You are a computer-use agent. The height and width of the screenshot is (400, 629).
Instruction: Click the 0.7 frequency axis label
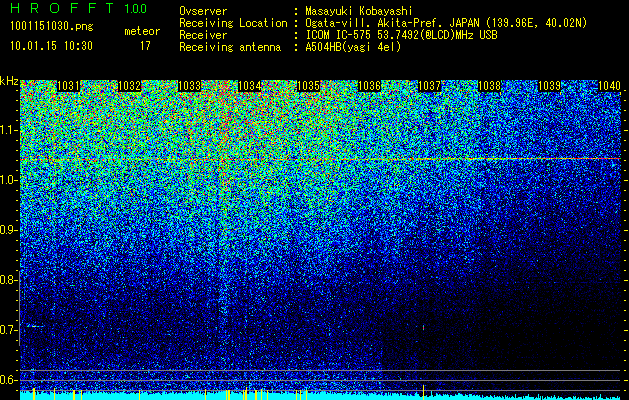pyautogui.click(x=8, y=330)
